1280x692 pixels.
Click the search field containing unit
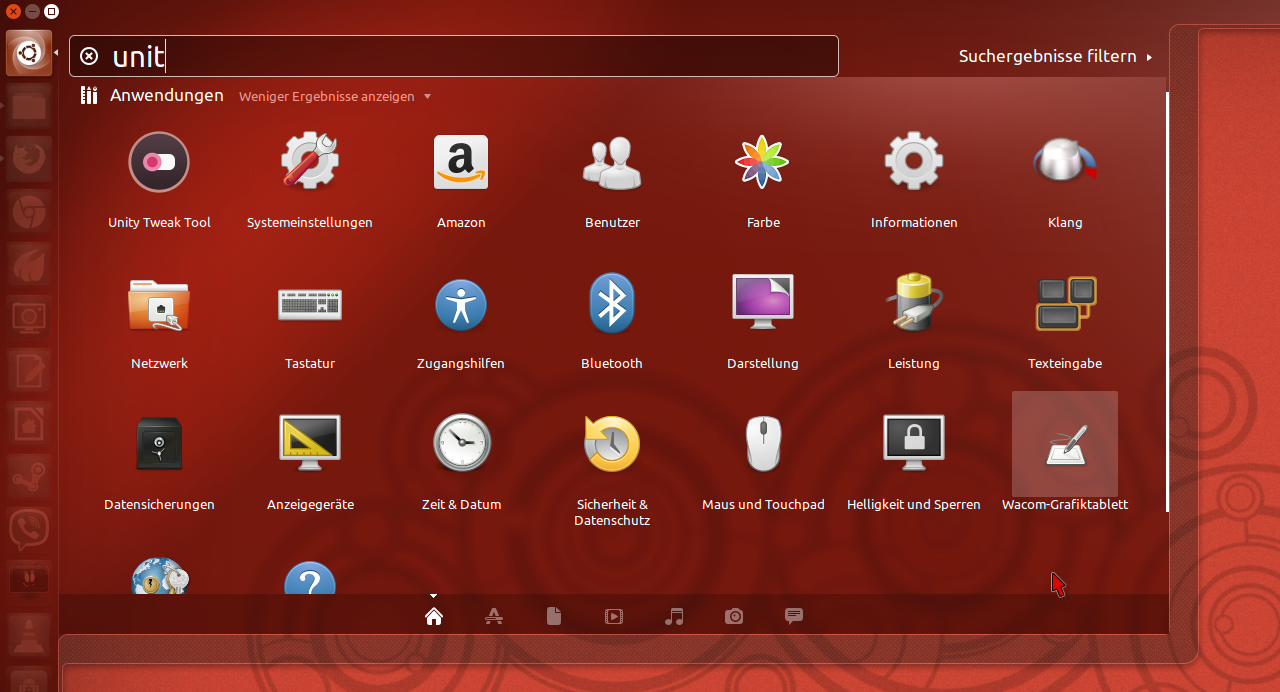click(x=453, y=56)
